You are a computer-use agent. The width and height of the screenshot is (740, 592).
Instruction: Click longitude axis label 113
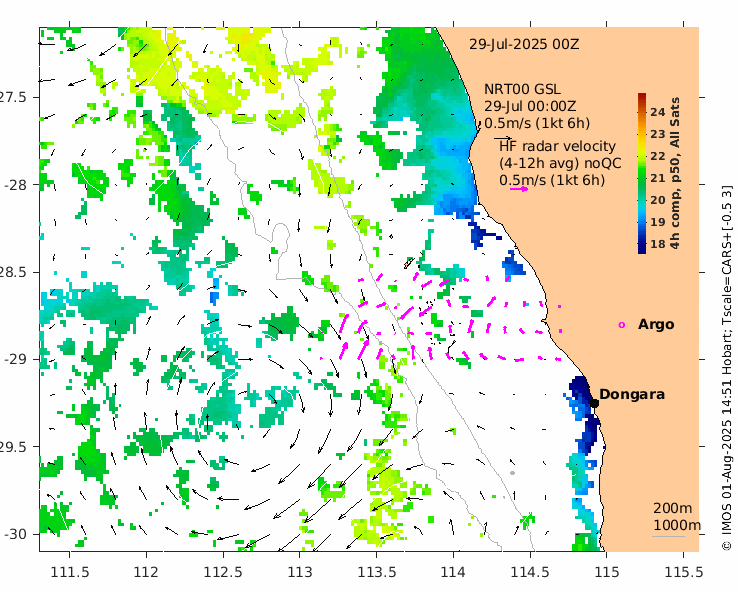point(300,572)
